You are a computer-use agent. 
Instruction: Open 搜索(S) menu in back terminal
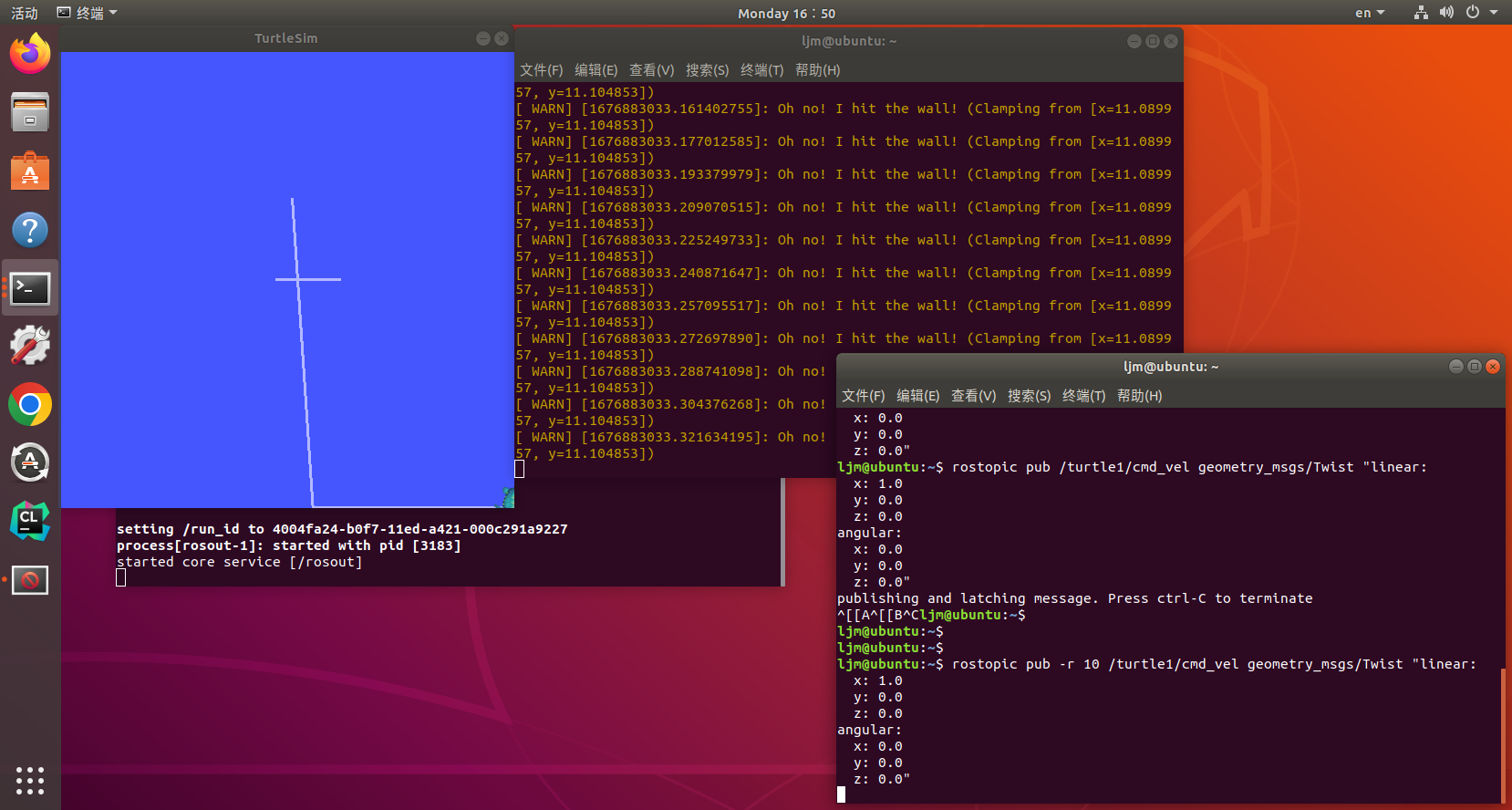(x=708, y=70)
